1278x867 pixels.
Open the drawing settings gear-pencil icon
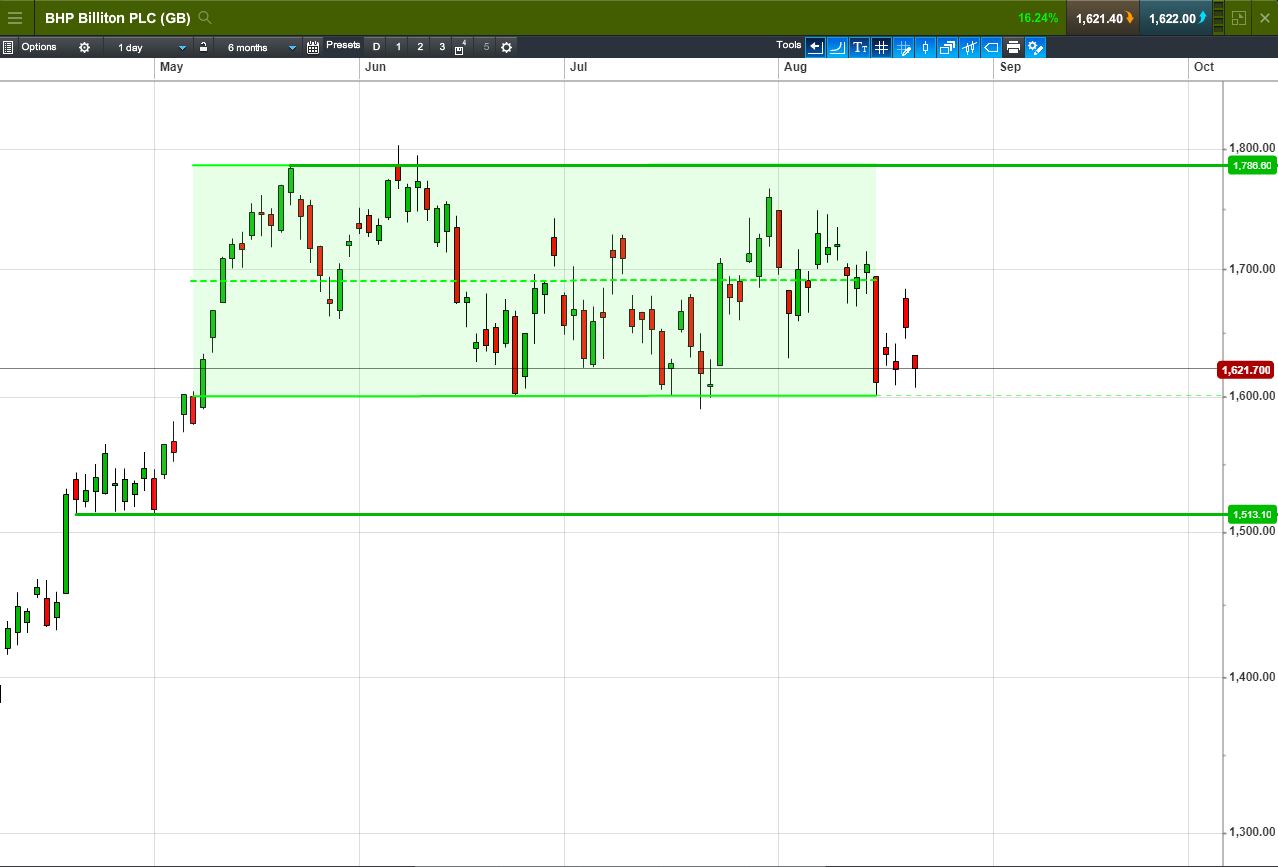click(x=1035, y=47)
